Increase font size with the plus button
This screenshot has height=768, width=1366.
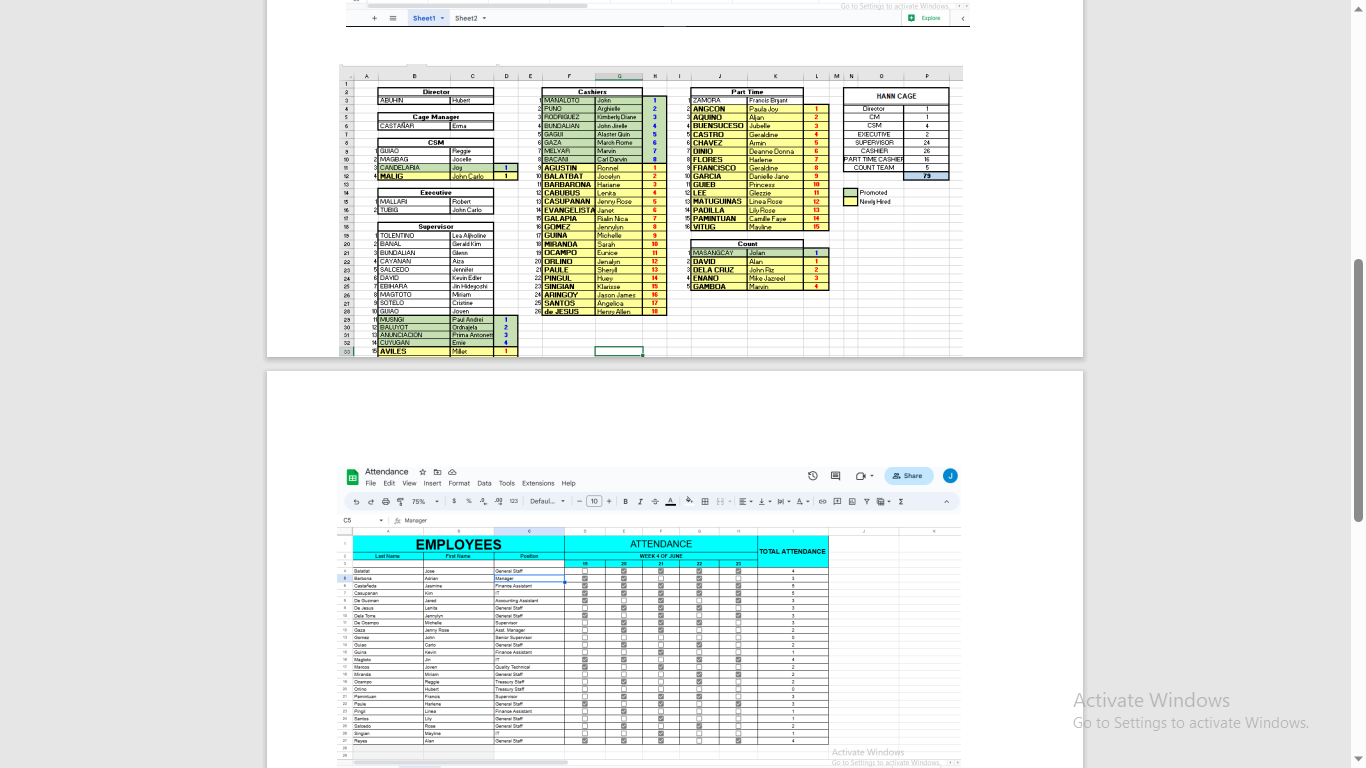pos(609,502)
